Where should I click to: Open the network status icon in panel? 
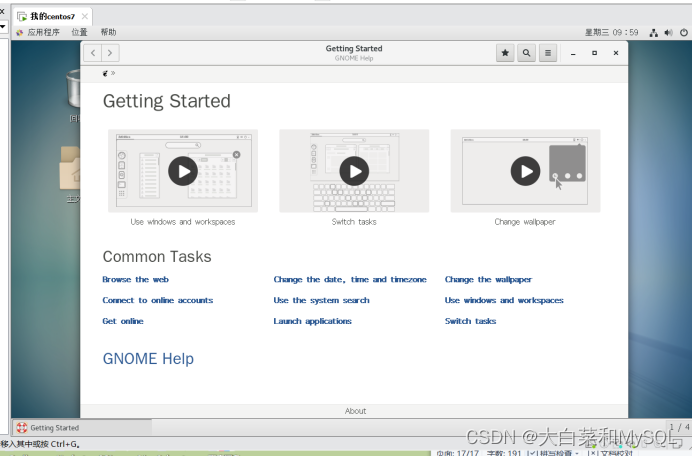pyautogui.click(x=654, y=33)
